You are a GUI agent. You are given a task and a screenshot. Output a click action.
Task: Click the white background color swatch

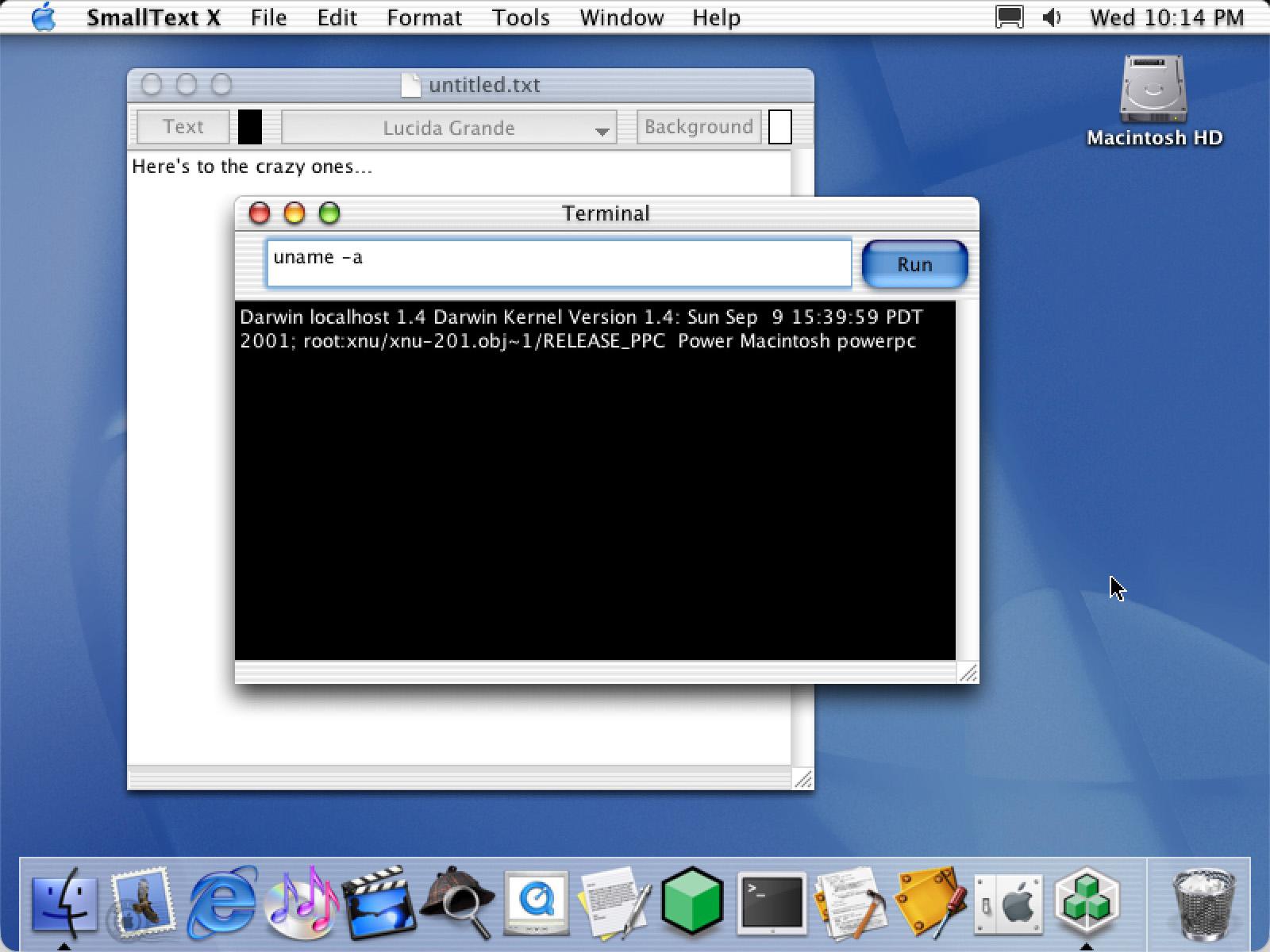point(780,127)
